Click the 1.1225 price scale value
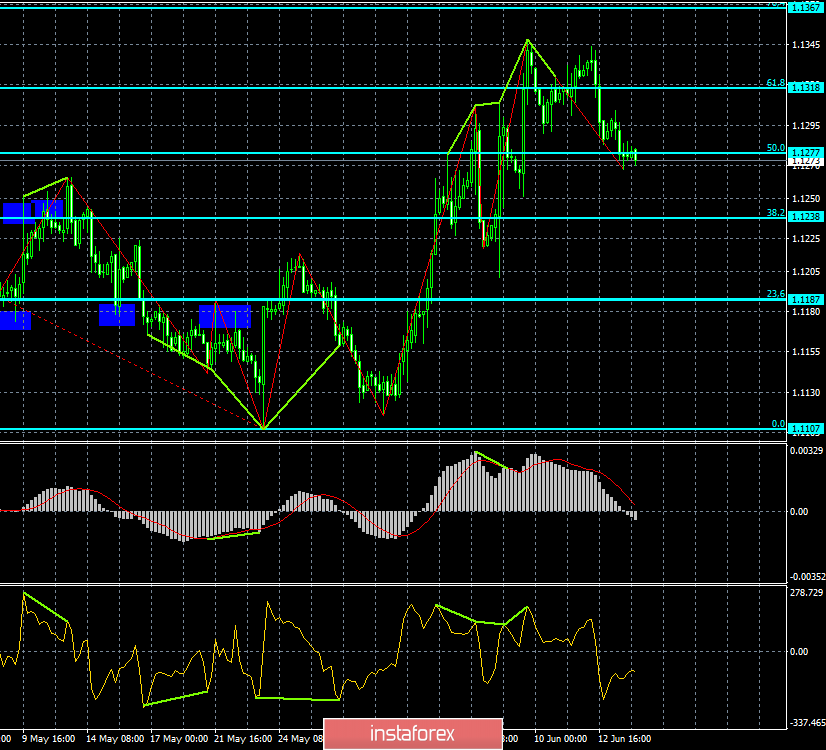This screenshot has width=826, height=750. 807,239
